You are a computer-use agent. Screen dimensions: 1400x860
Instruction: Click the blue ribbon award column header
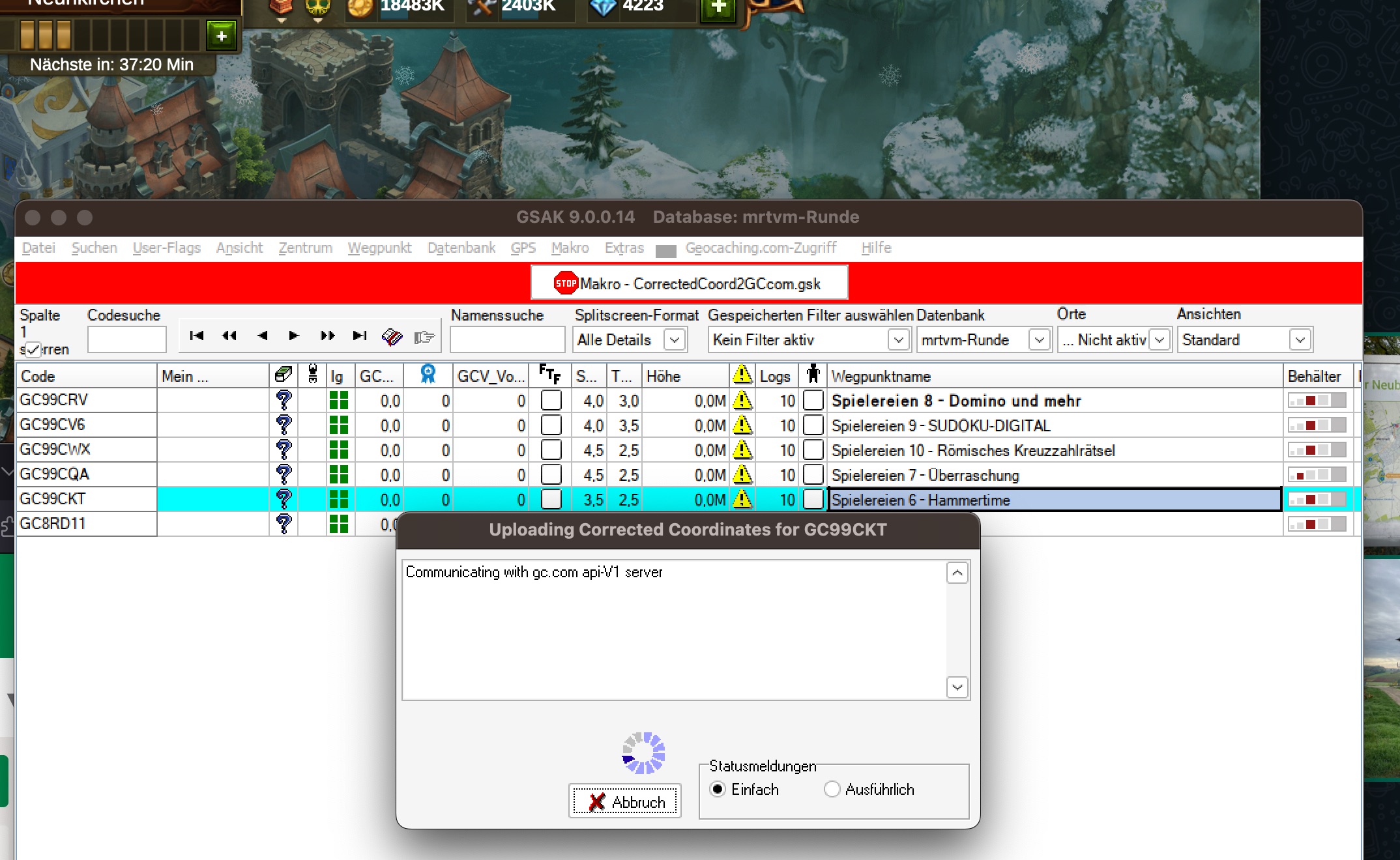[428, 374]
